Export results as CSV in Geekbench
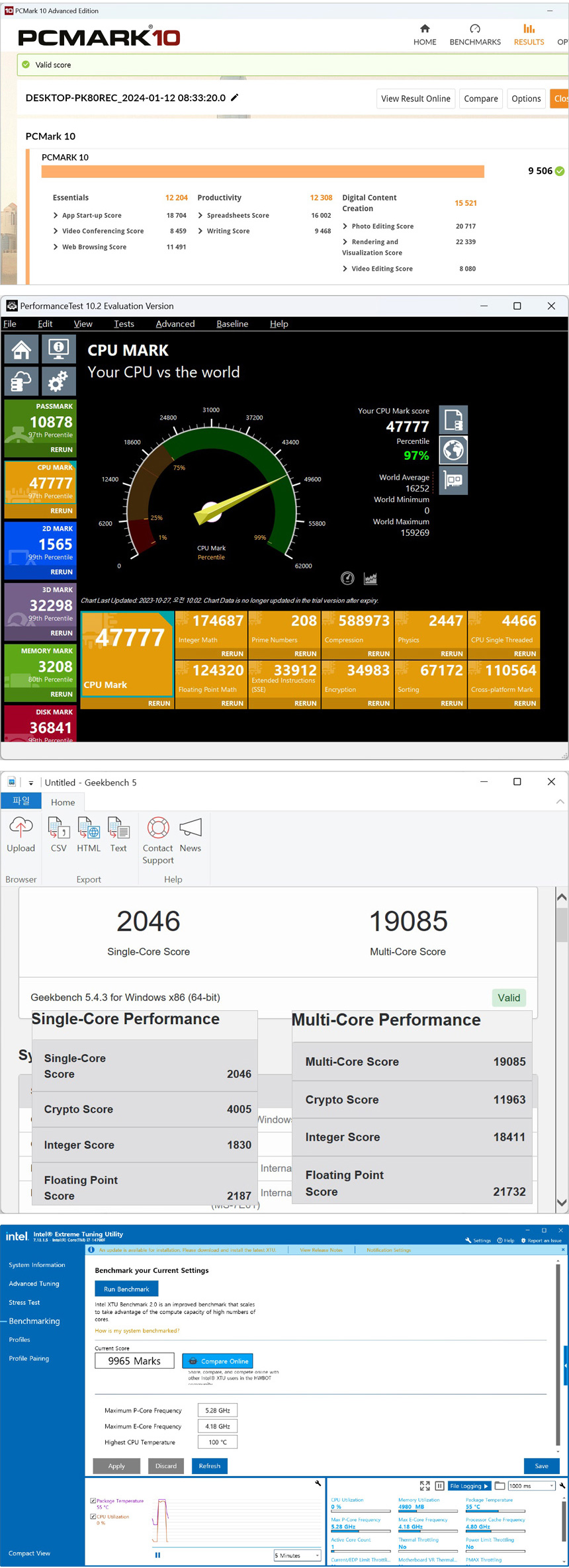 coord(59,835)
